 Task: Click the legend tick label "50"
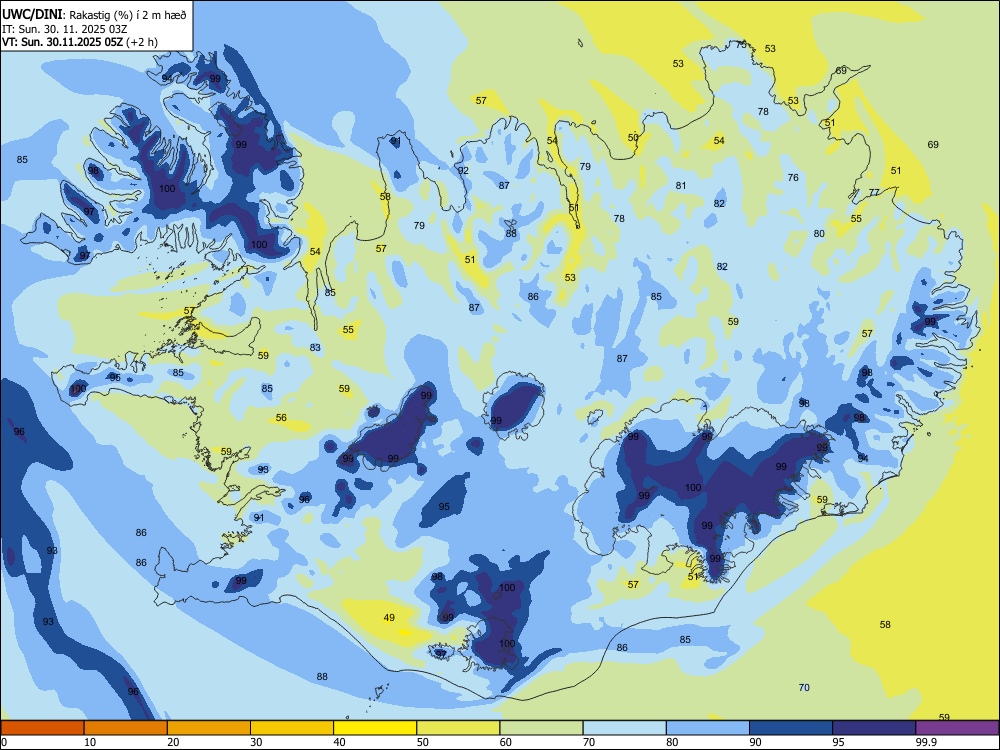pyautogui.click(x=423, y=742)
